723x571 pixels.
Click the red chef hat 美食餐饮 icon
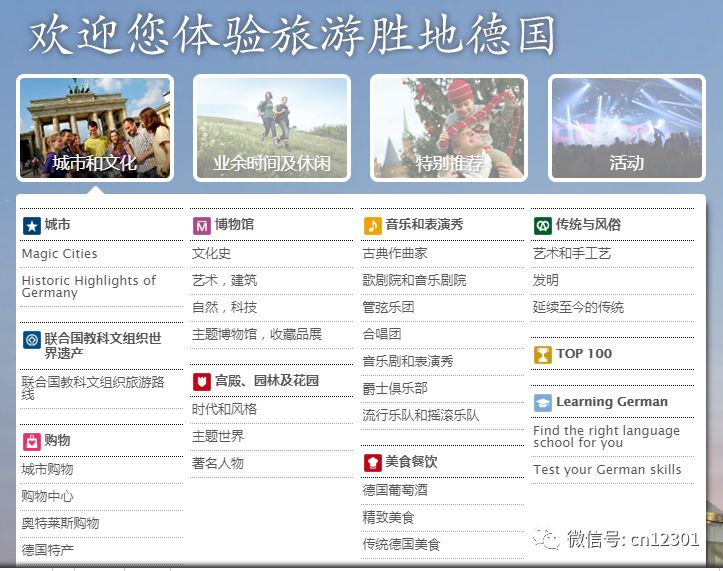pos(373,463)
